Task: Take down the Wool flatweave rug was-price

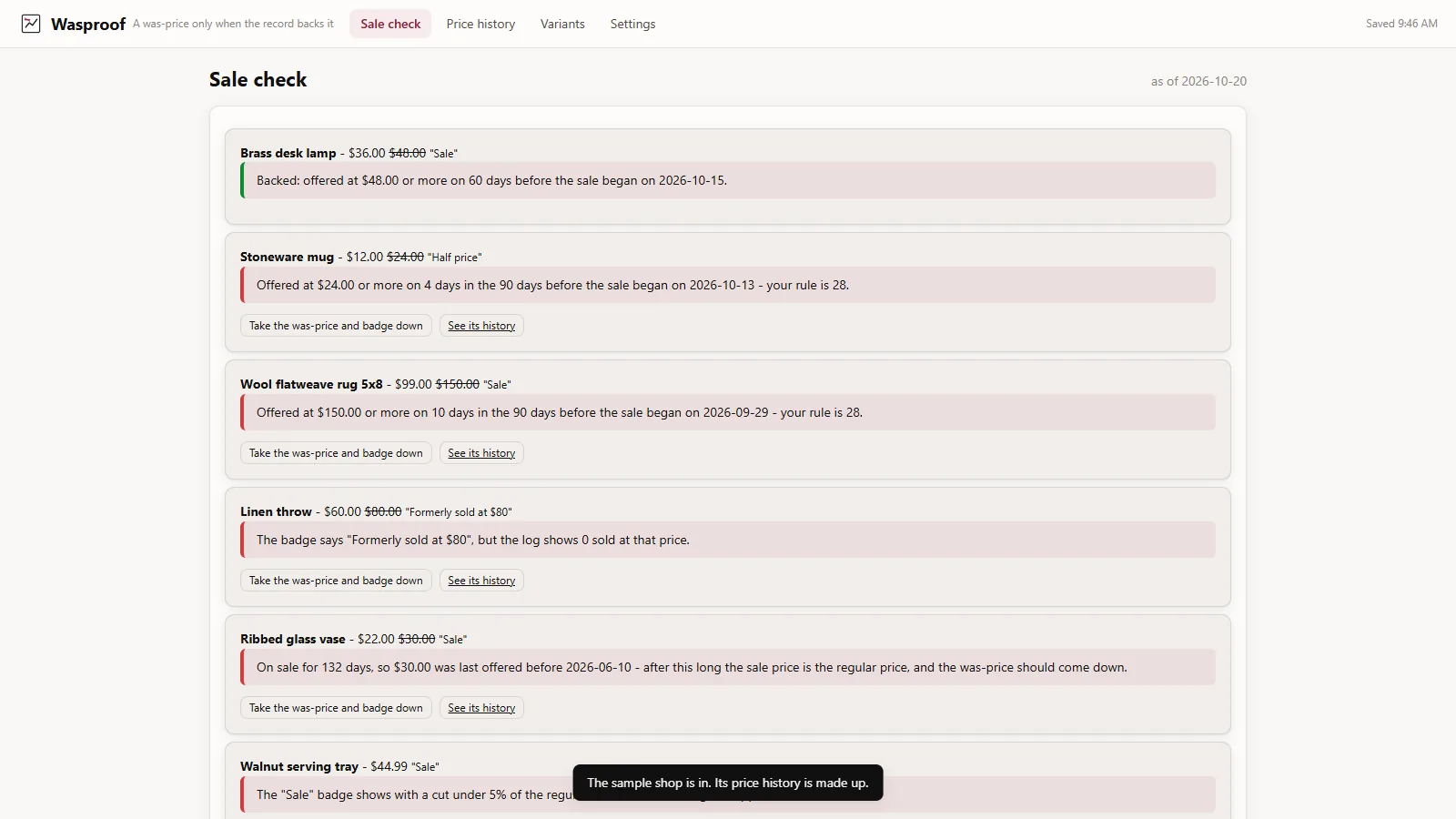Action: (x=336, y=453)
